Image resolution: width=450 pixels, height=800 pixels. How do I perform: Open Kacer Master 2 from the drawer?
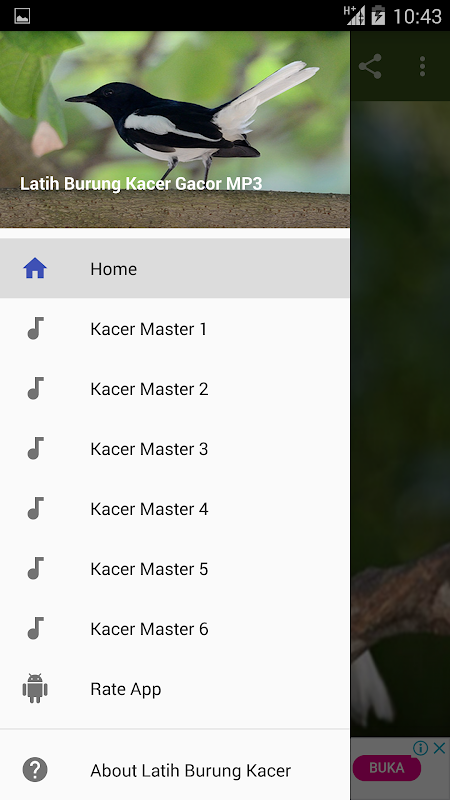pos(174,389)
